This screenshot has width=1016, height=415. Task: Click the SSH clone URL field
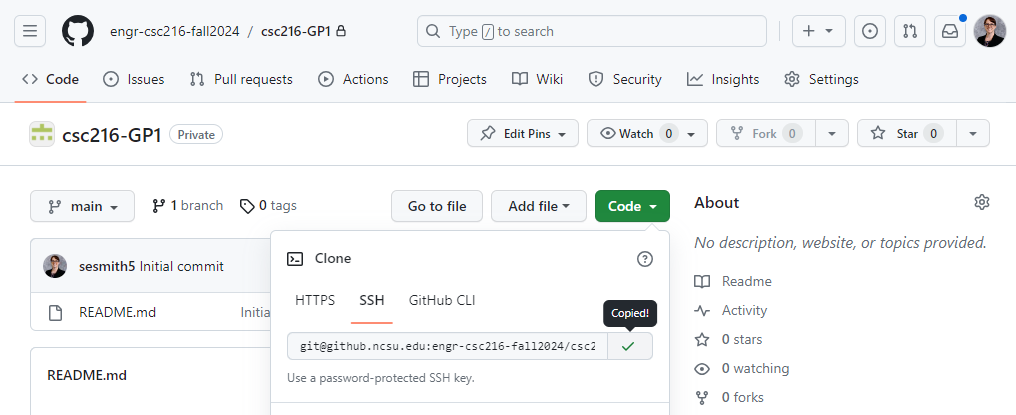[448, 346]
